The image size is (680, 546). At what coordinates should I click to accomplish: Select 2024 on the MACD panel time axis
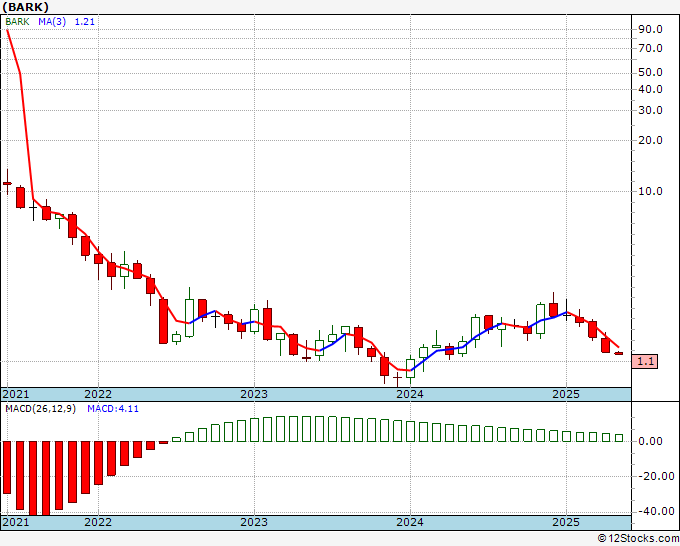(410, 522)
